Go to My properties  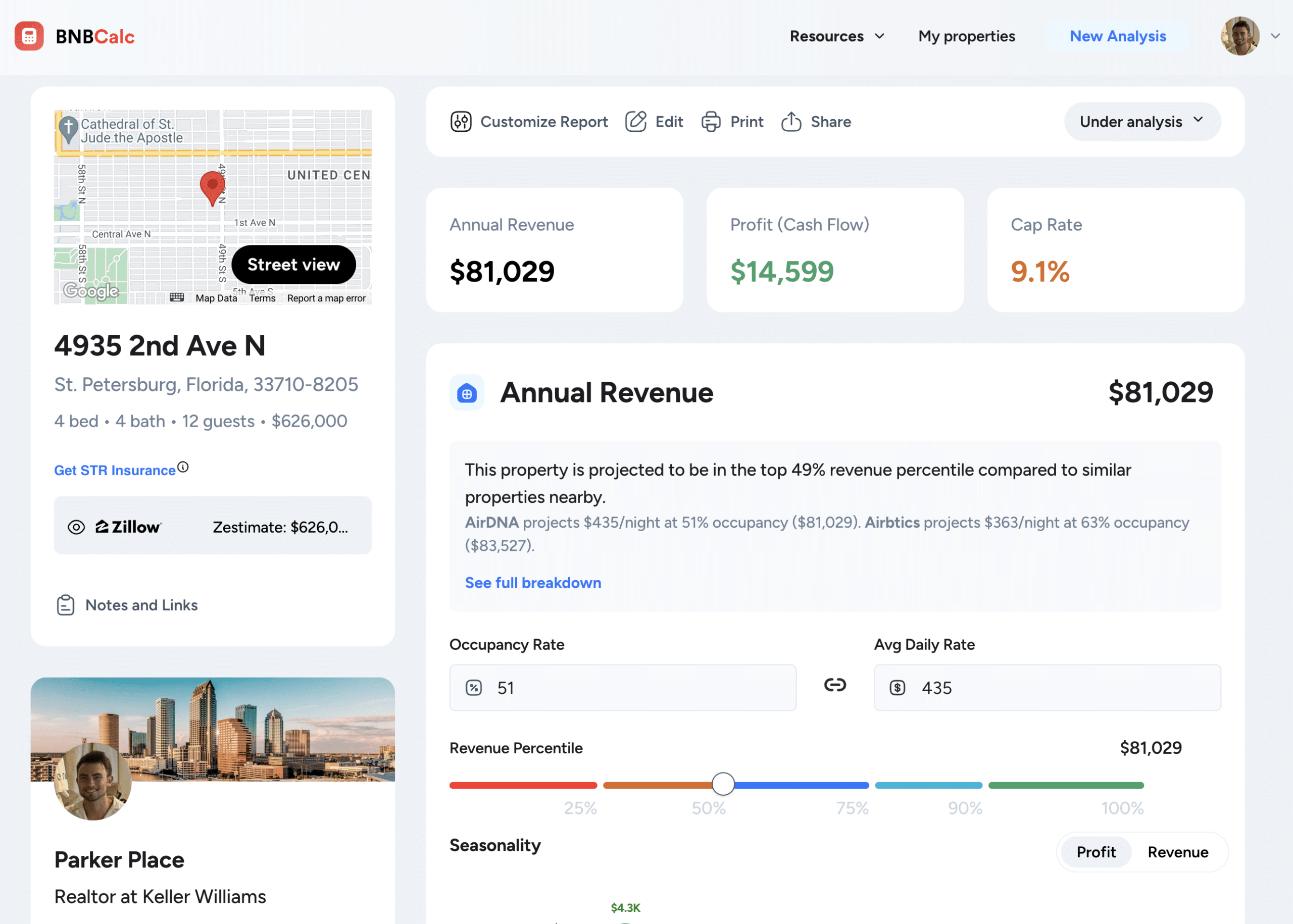click(966, 36)
